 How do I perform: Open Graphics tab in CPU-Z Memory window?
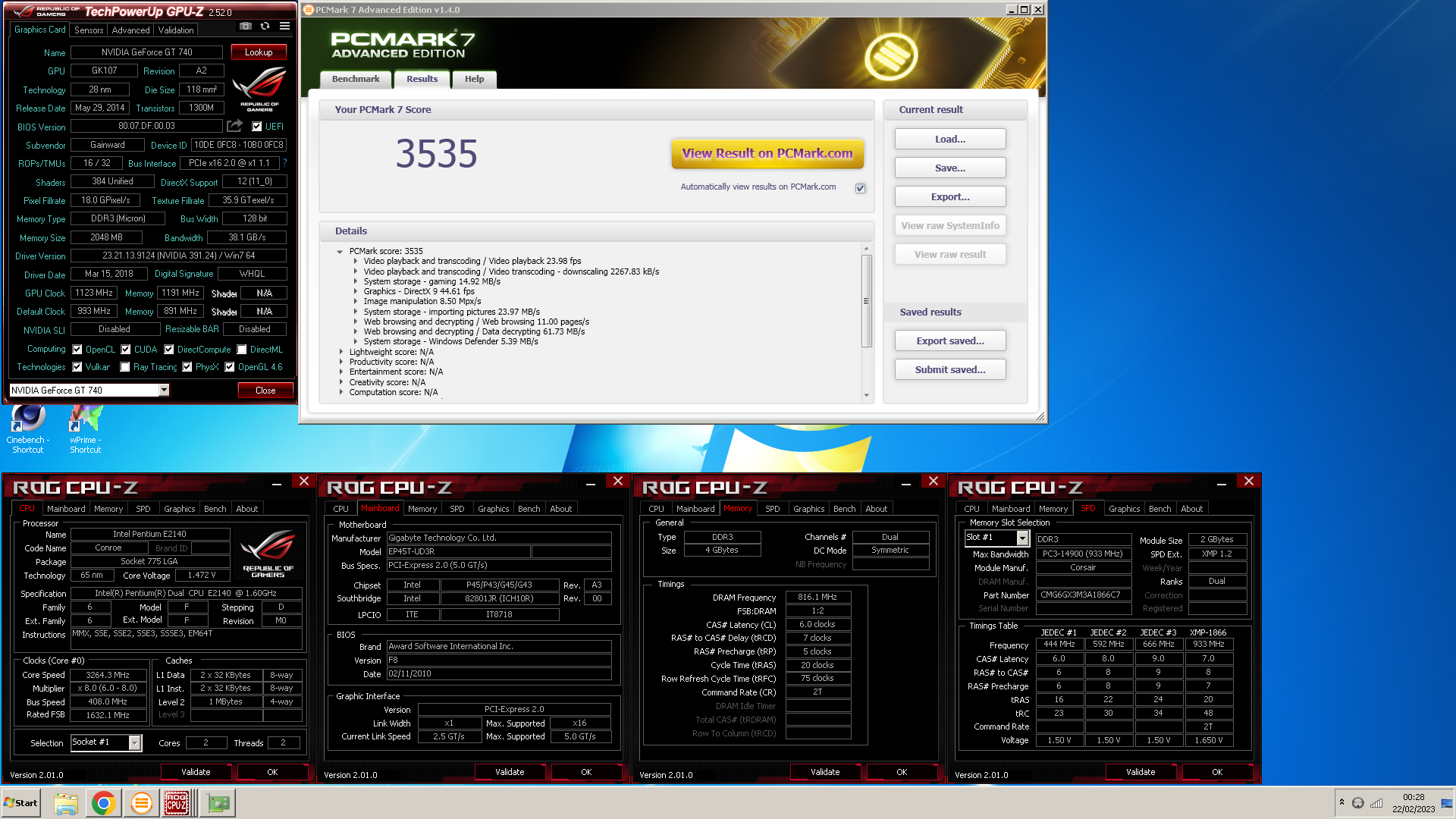click(x=808, y=509)
